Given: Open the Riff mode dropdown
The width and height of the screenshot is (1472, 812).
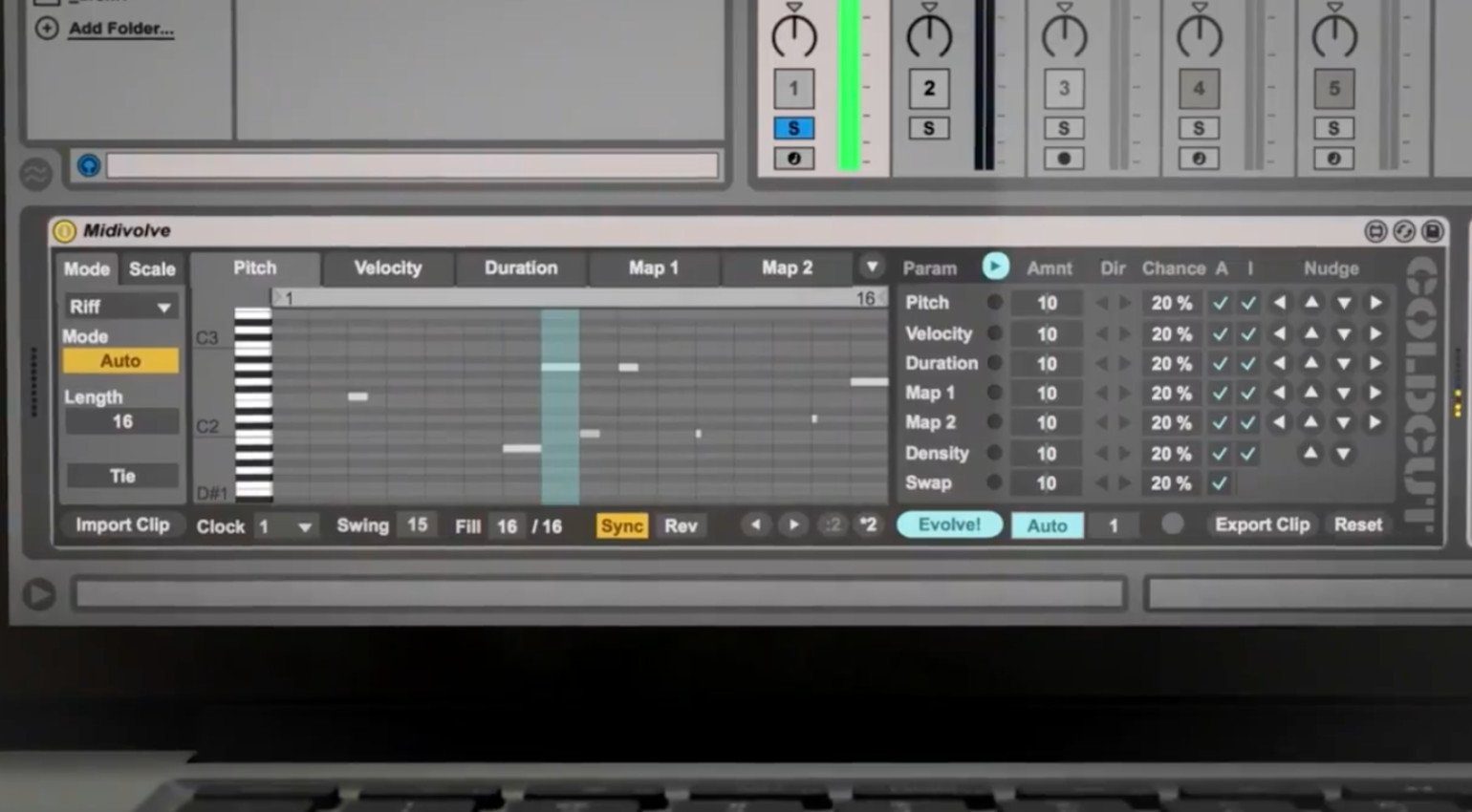Looking at the screenshot, I should point(120,307).
